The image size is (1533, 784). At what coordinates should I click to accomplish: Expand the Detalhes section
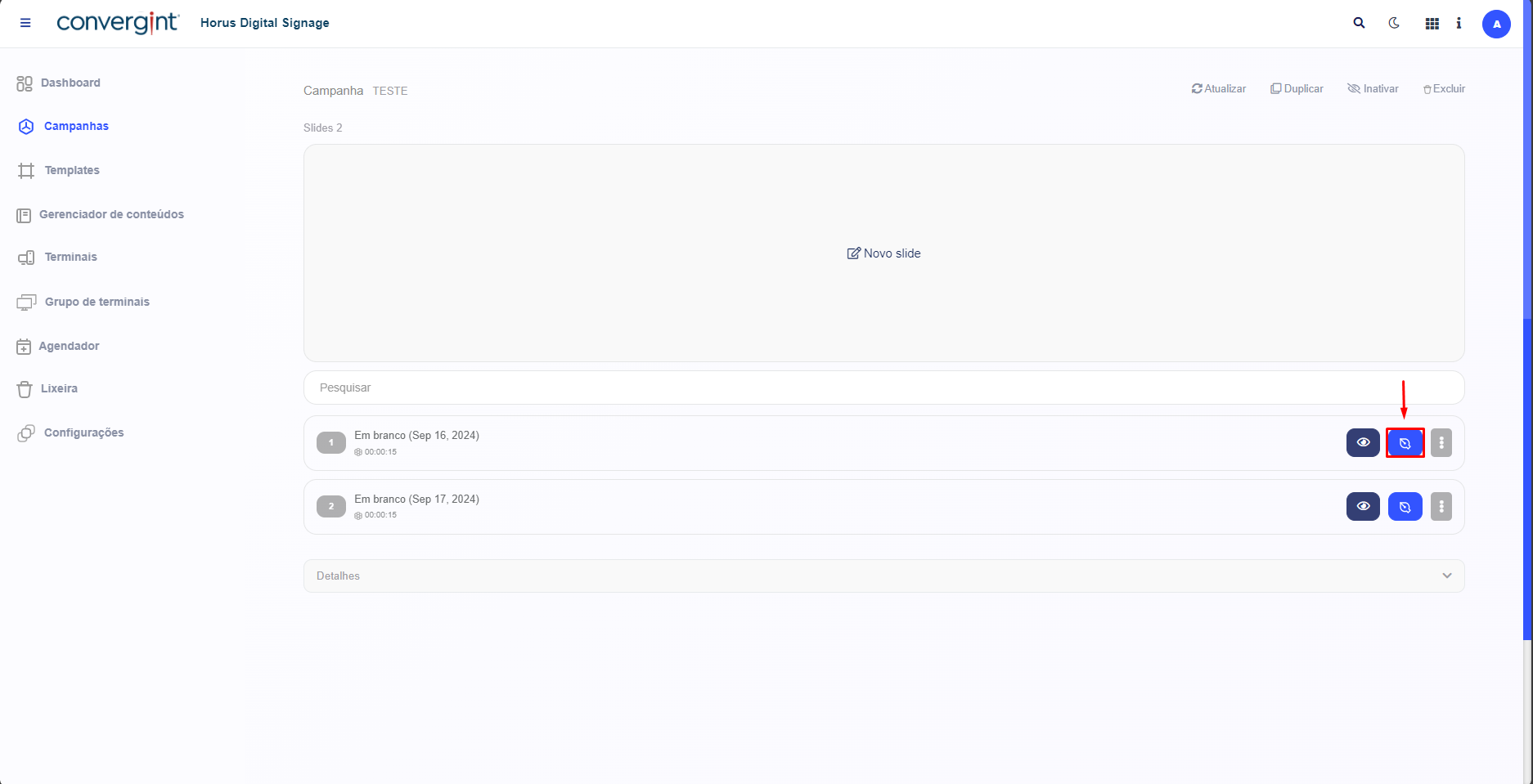[883, 576]
